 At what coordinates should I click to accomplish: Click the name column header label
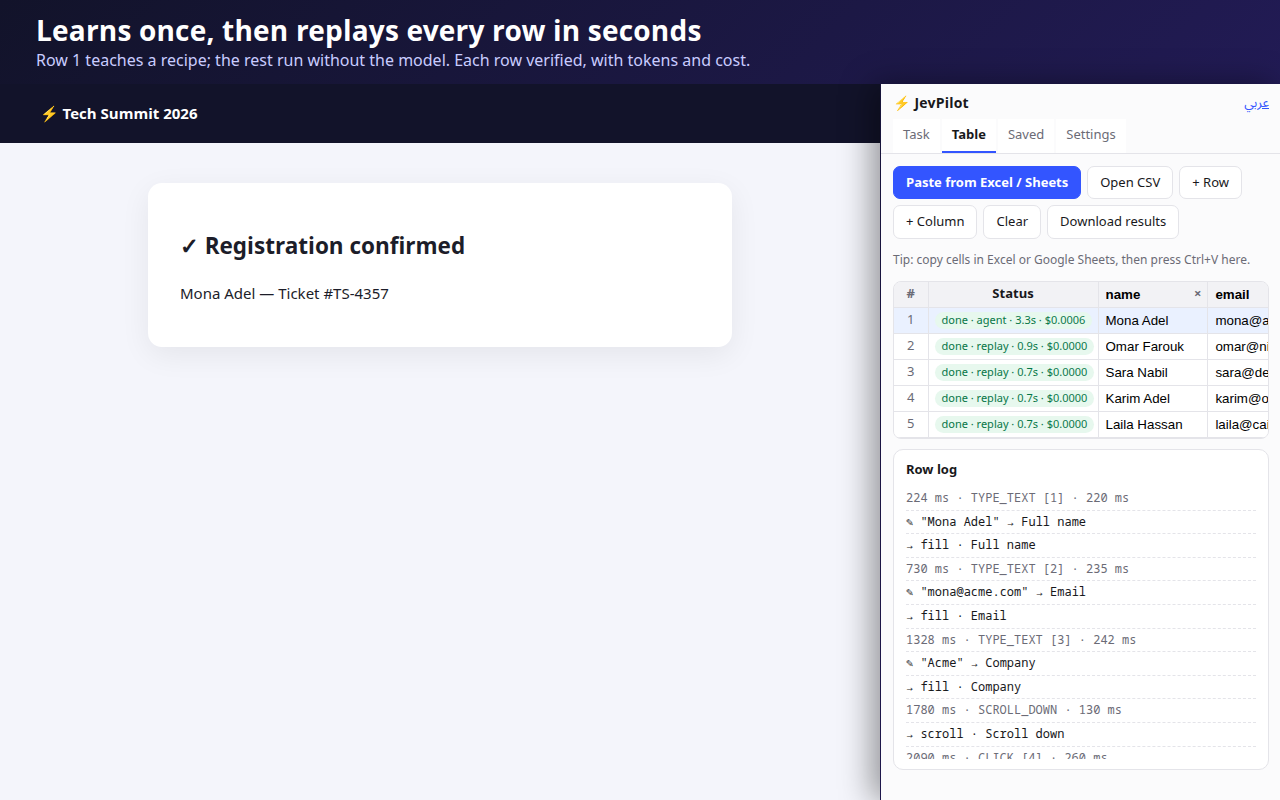(1123, 295)
